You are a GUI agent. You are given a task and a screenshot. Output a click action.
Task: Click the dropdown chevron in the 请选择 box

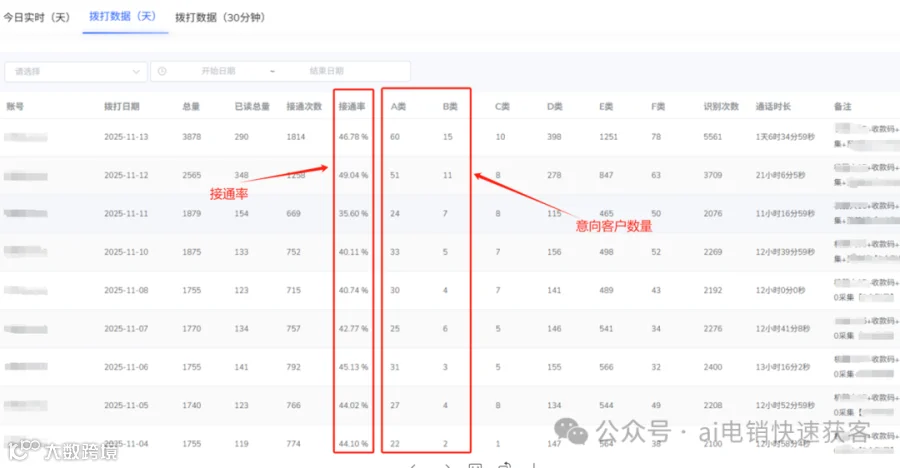point(136,71)
